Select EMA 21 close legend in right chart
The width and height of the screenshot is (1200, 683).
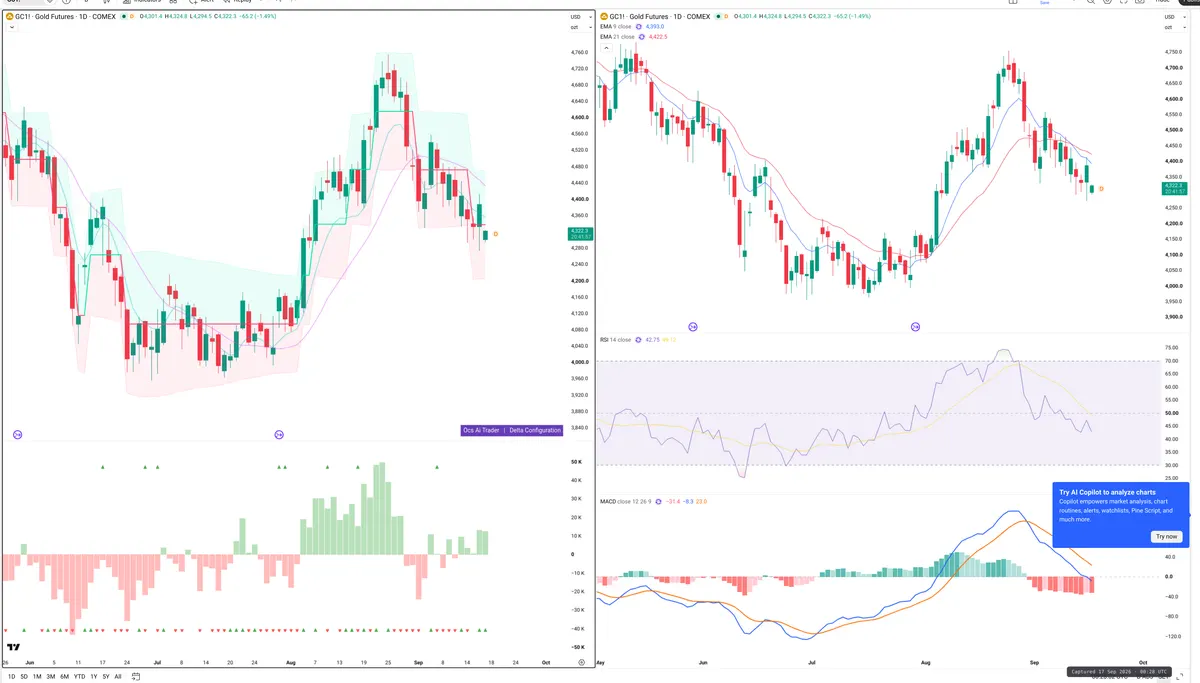click(x=617, y=37)
